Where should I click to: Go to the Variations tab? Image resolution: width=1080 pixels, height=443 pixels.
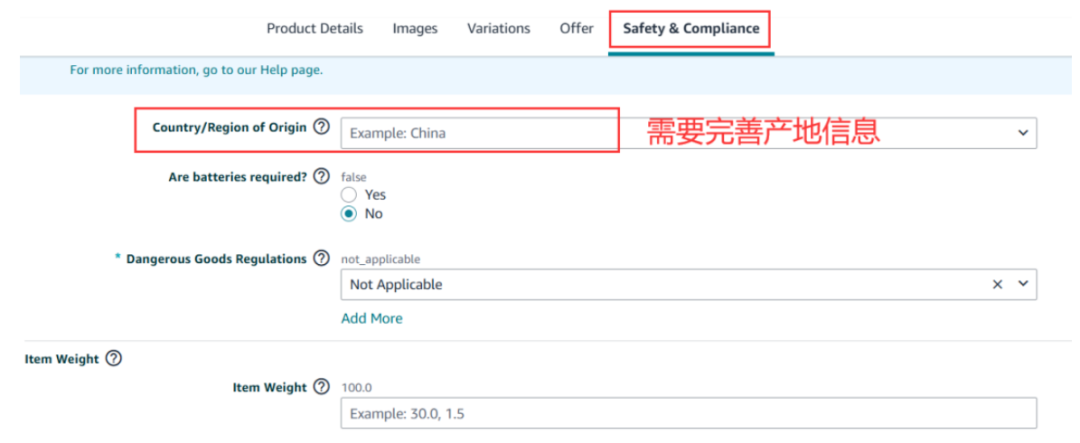(x=499, y=29)
